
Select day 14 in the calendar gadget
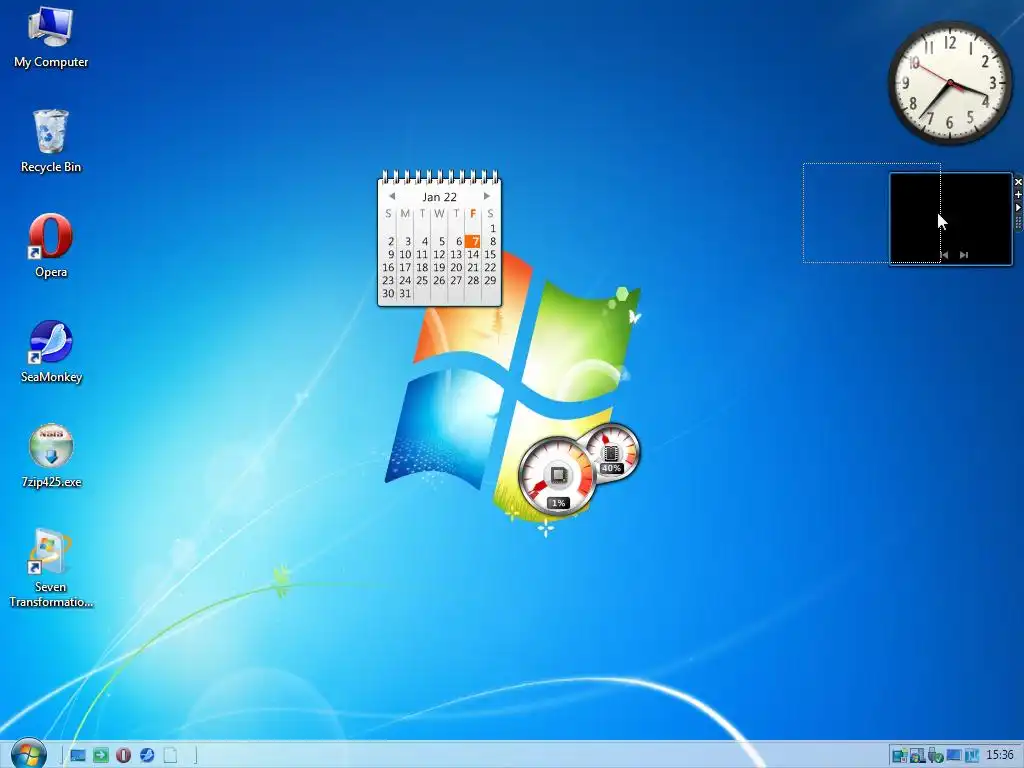click(473, 255)
